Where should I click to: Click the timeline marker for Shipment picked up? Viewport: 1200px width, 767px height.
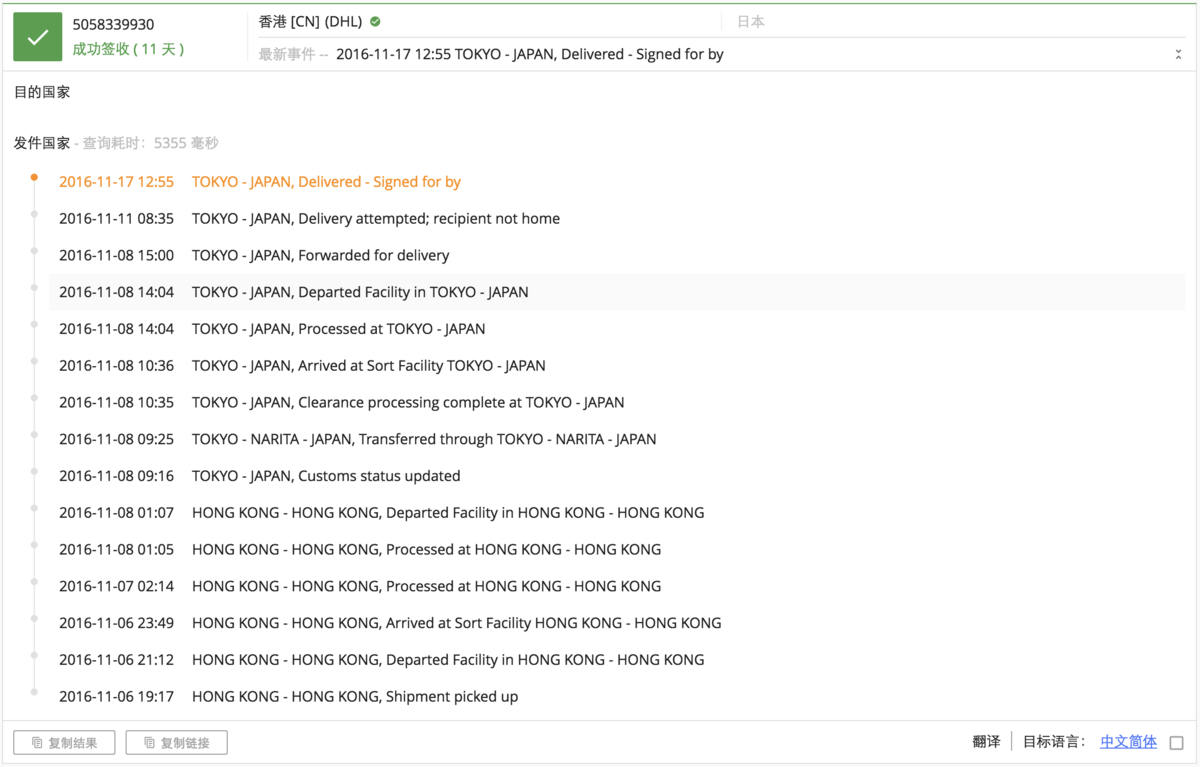pyautogui.click(x=34, y=691)
